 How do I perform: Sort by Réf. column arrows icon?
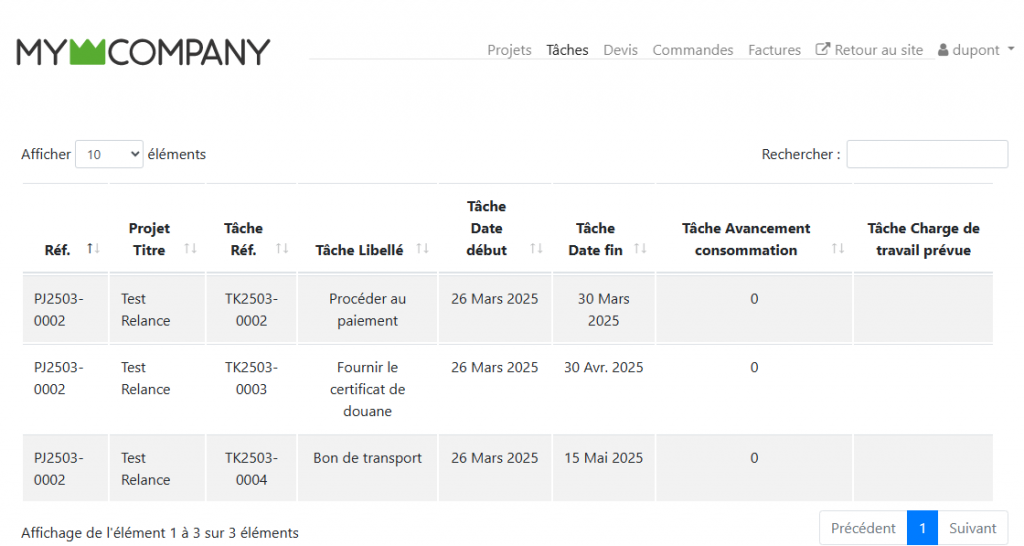(93, 249)
